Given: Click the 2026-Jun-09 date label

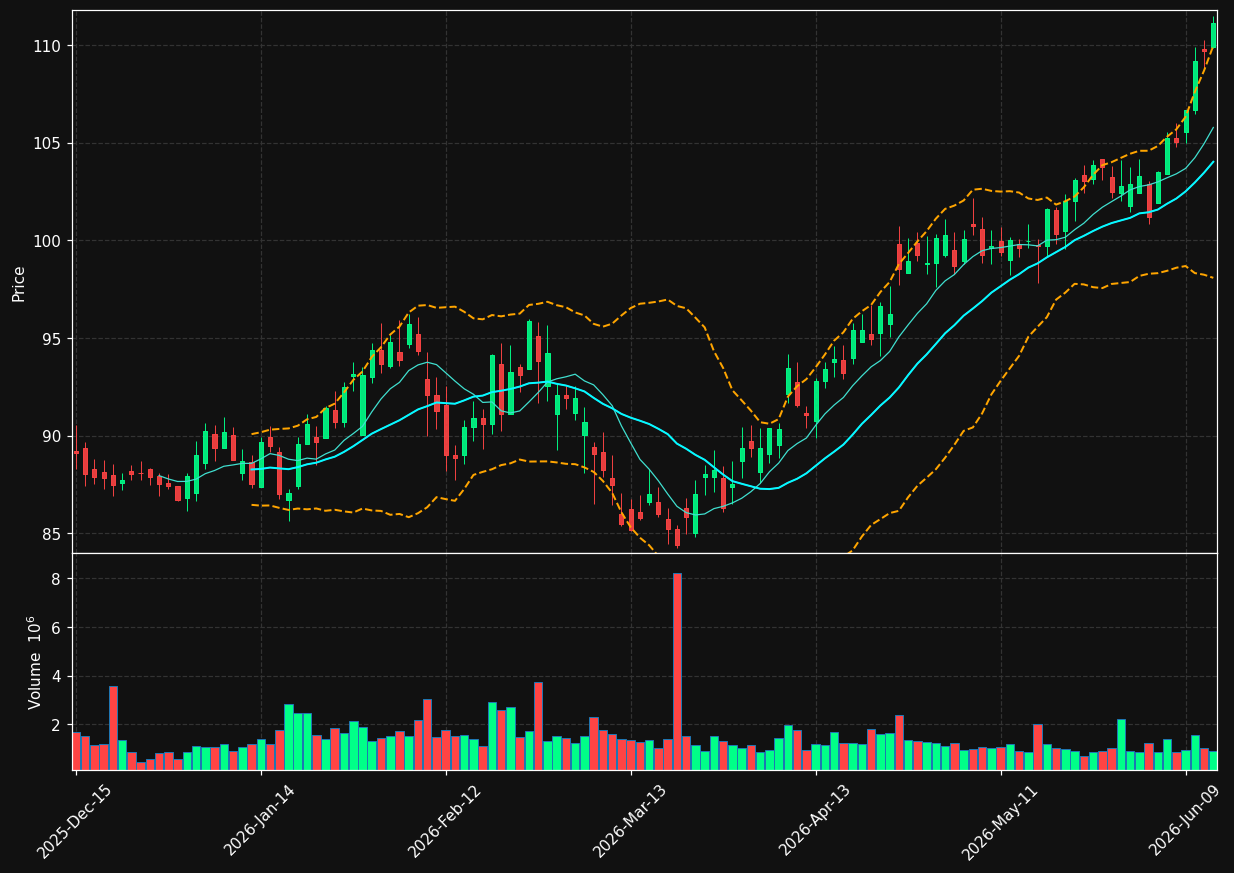Looking at the screenshot, I should (1185, 821).
